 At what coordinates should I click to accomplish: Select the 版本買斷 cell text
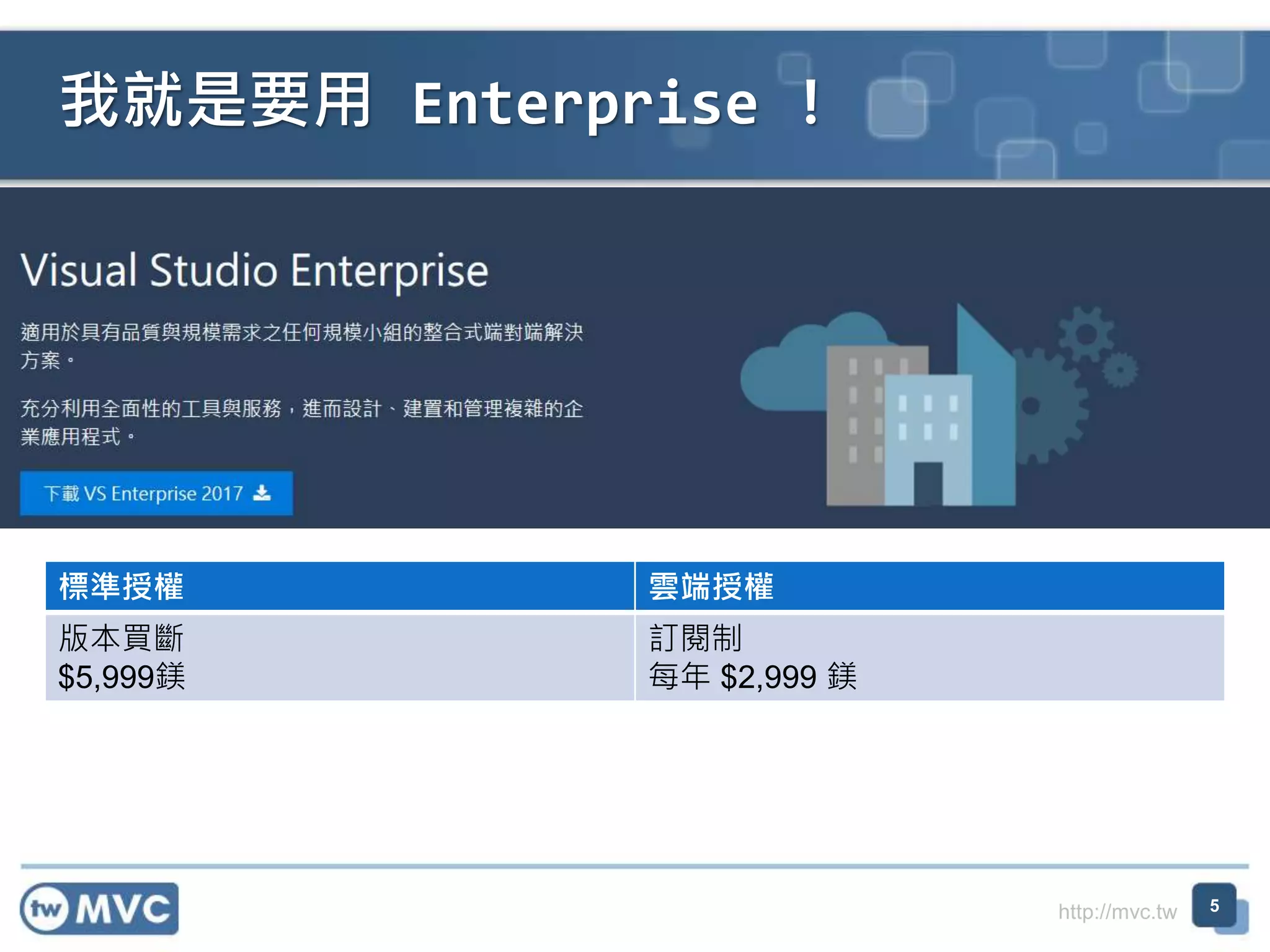[x=121, y=638]
